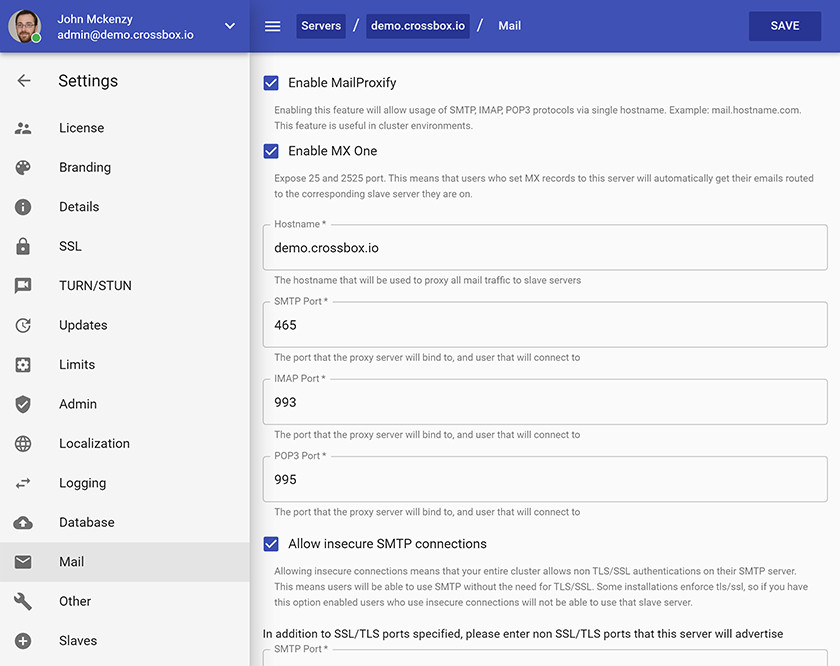Click the back arrow next to Settings
This screenshot has height=666, width=840.
pyautogui.click(x=24, y=81)
